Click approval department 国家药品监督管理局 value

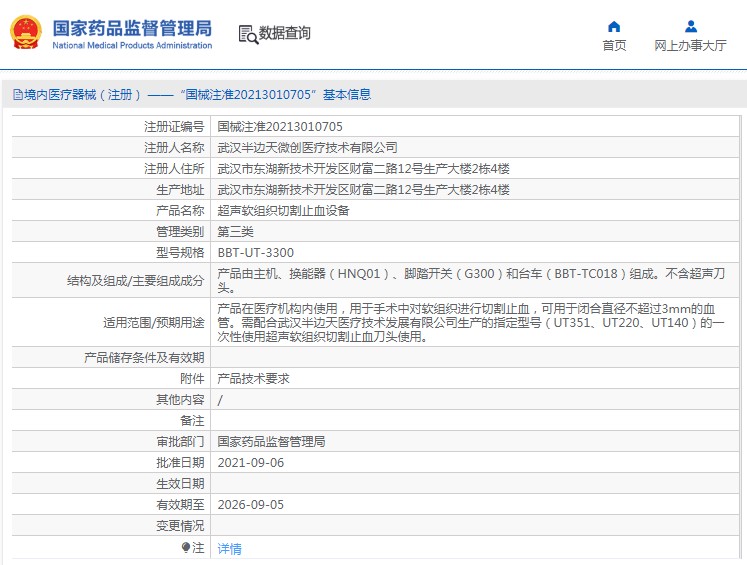click(271, 442)
